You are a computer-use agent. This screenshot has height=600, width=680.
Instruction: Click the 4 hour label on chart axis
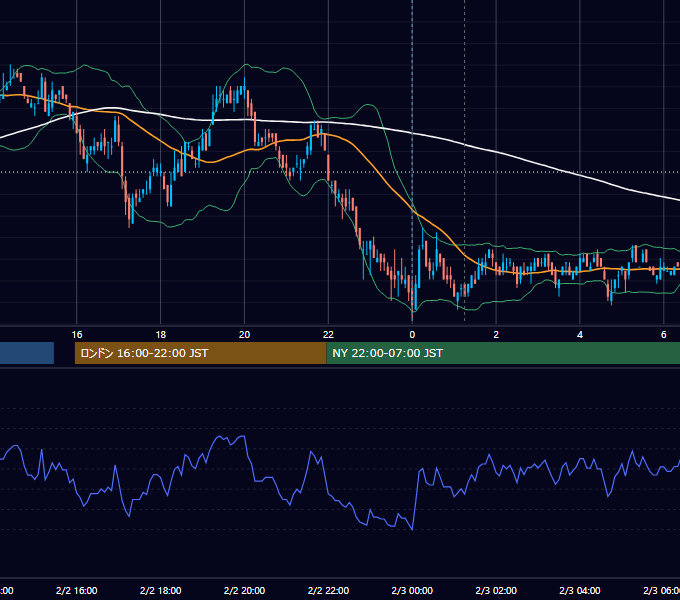pos(580,334)
